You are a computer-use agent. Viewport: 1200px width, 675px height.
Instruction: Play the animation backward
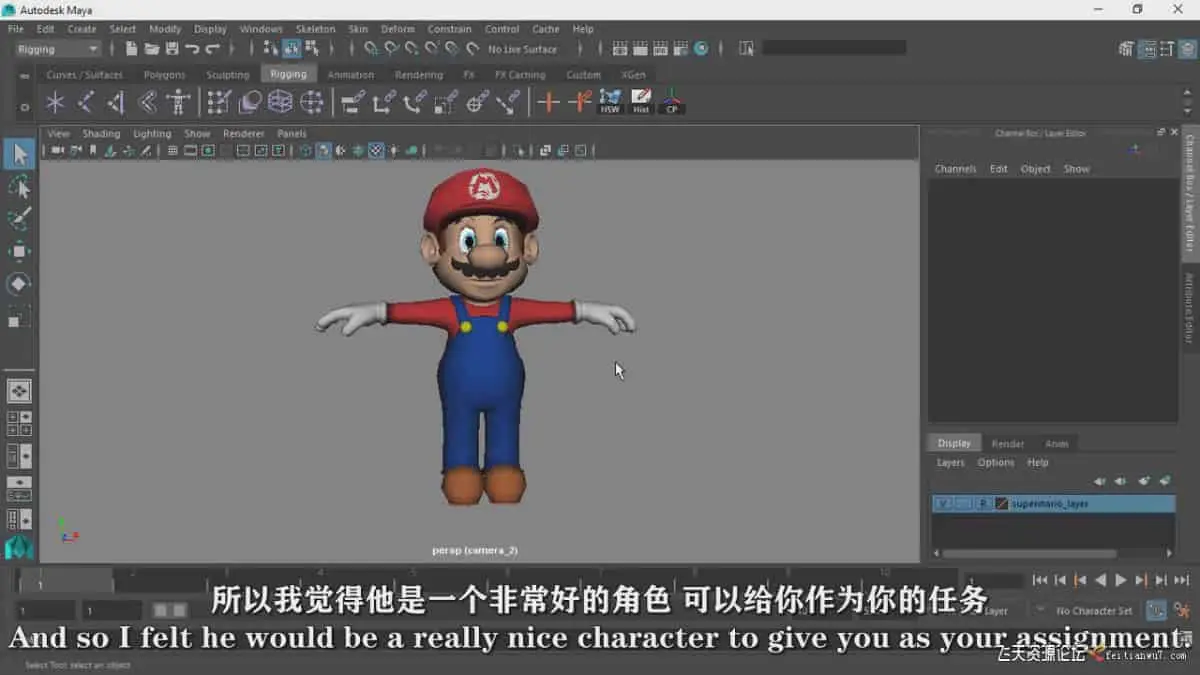(1100, 580)
